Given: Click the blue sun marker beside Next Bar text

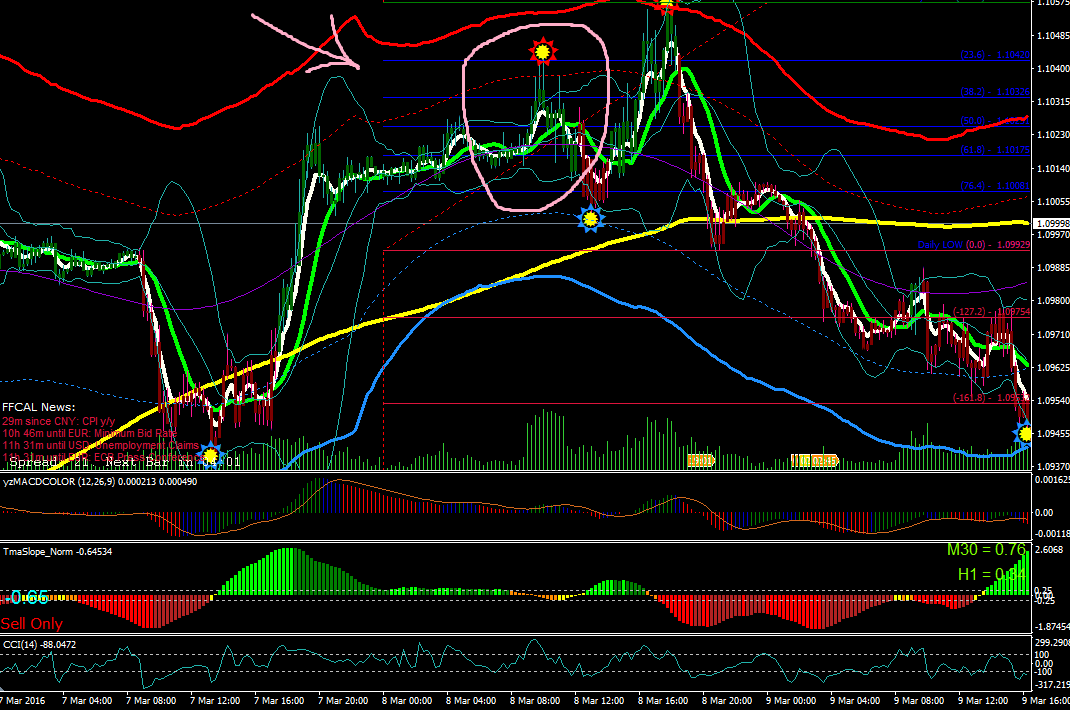Looking at the screenshot, I should [210, 455].
